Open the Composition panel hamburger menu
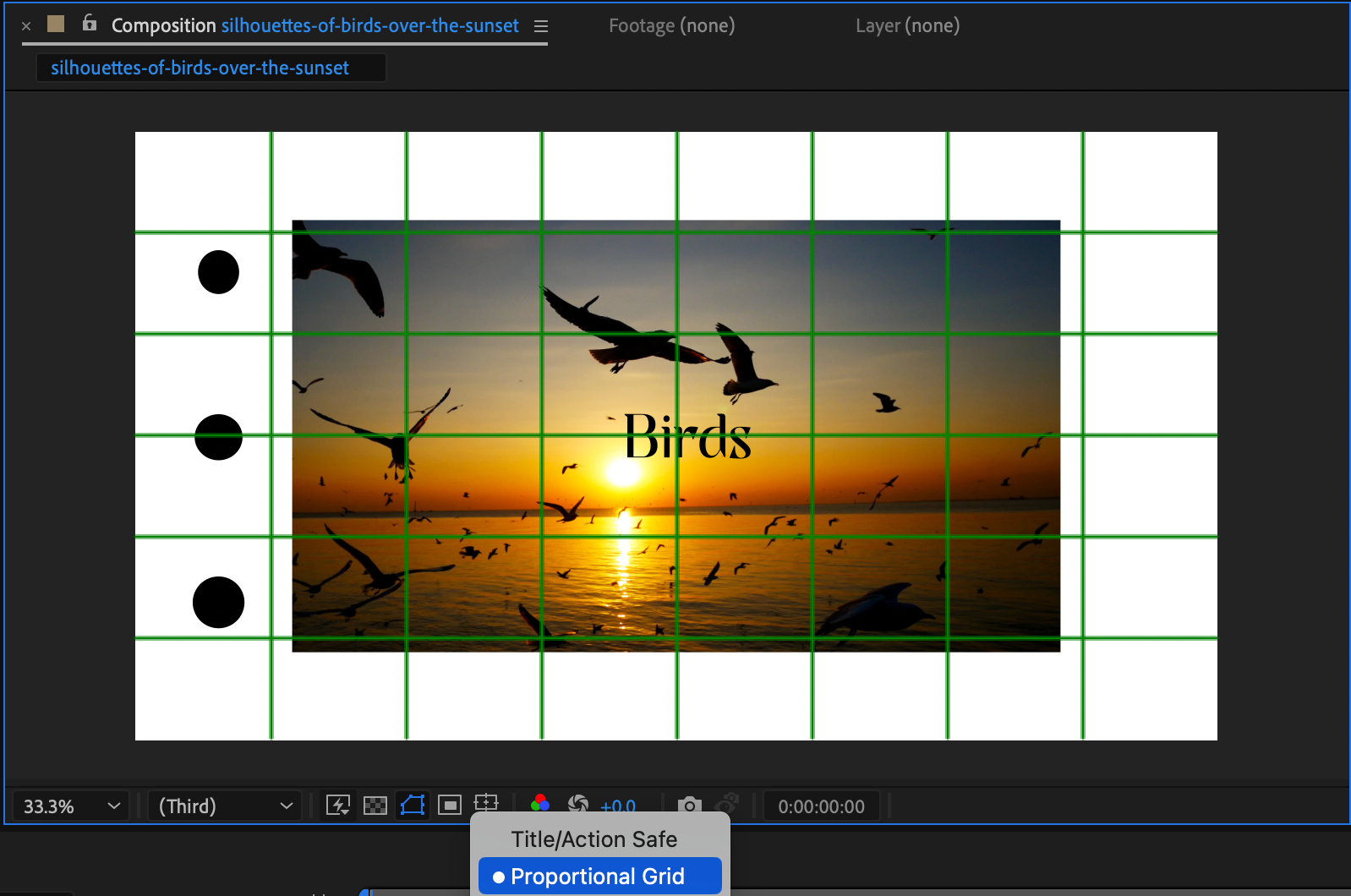Image resolution: width=1351 pixels, height=896 pixels. 541,26
